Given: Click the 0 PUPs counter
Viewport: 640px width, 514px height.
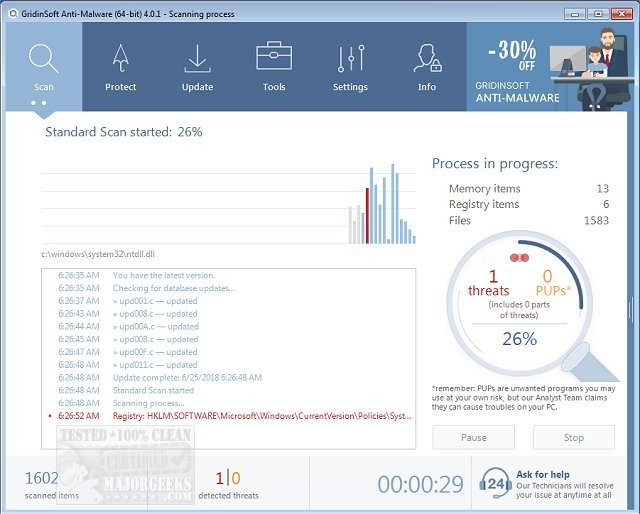Looking at the screenshot, I should [547, 283].
